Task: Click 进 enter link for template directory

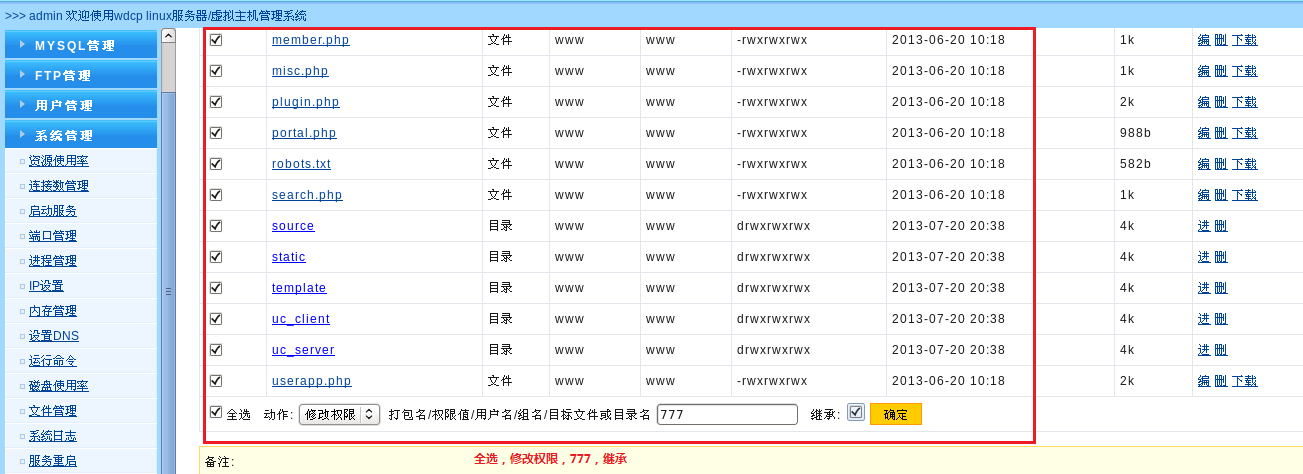Action: click(1204, 288)
